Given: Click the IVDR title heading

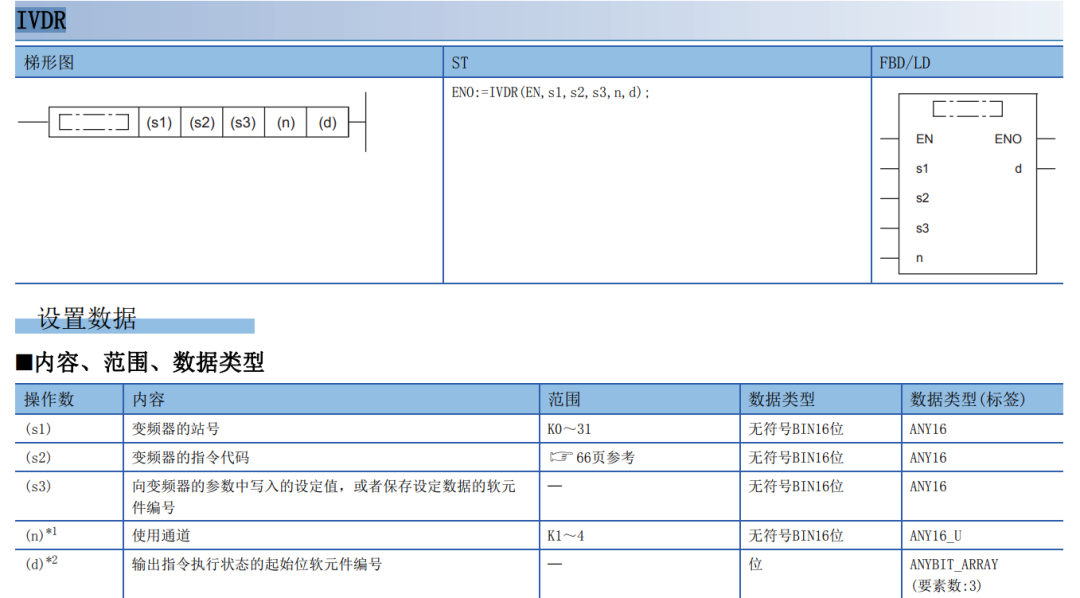Looking at the screenshot, I should [41, 19].
